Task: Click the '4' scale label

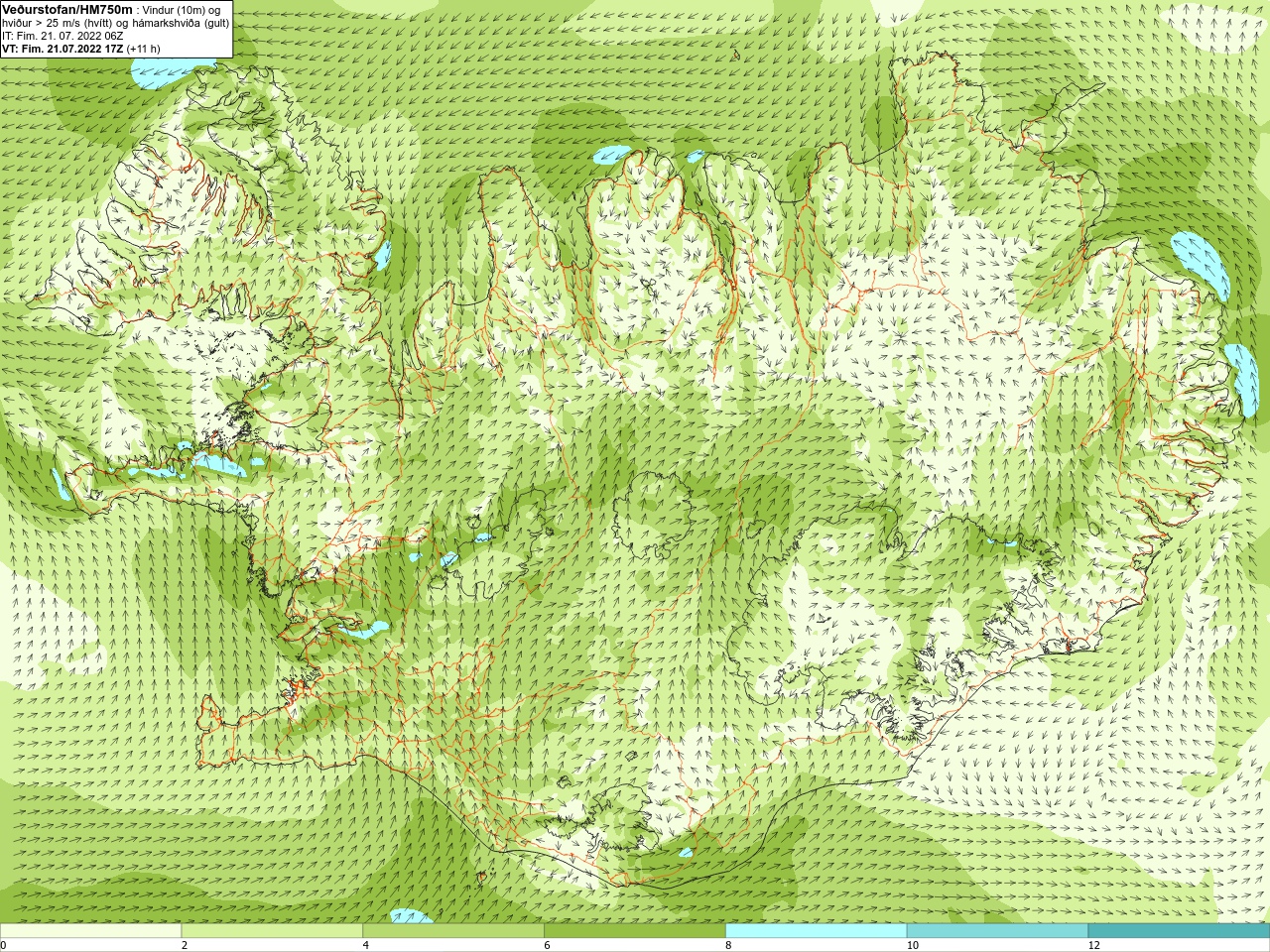Action: [366, 945]
